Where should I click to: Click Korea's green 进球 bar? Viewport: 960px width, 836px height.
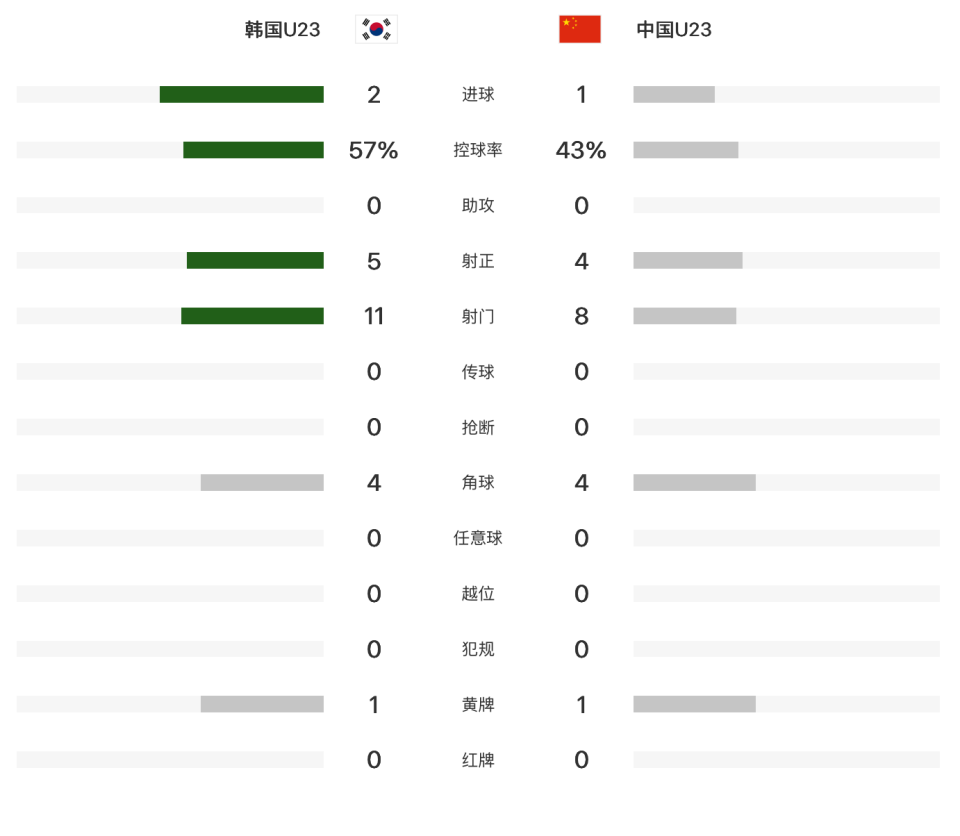point(242,94)
